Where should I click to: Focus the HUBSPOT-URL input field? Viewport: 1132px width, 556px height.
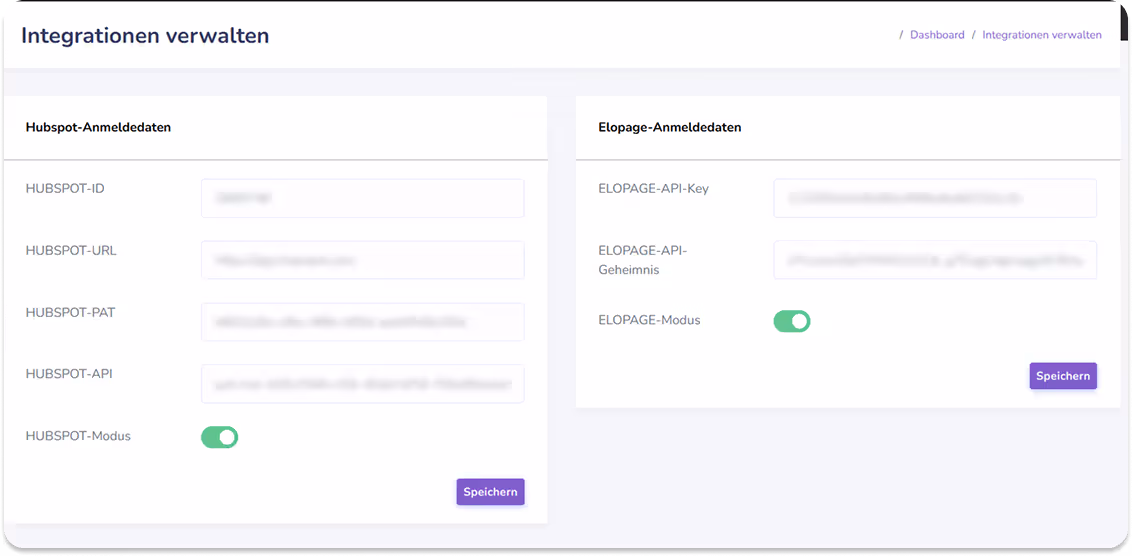click(362, 260)
